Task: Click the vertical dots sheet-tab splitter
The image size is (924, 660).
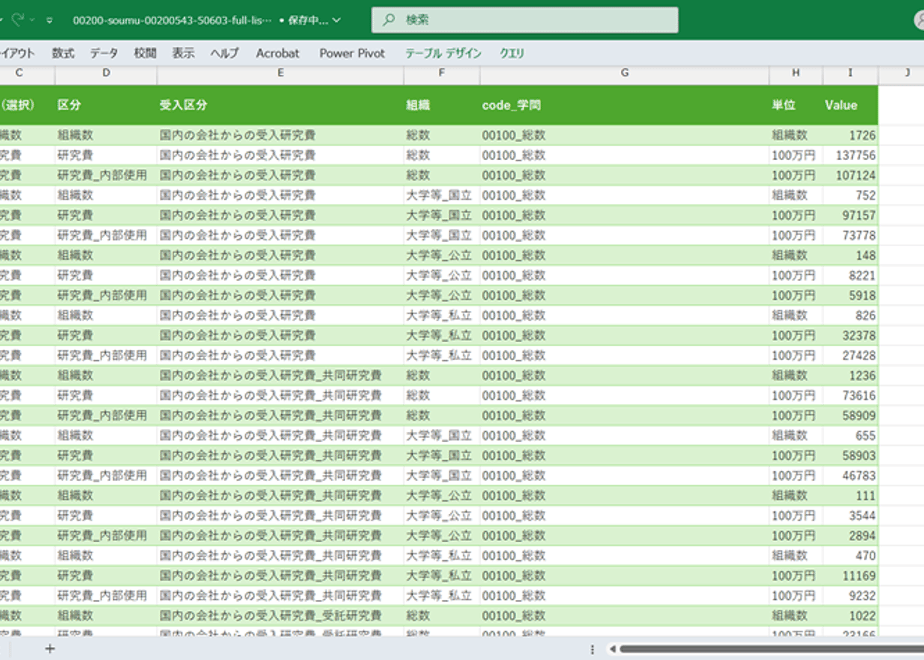Action: (x=592, y=649)
